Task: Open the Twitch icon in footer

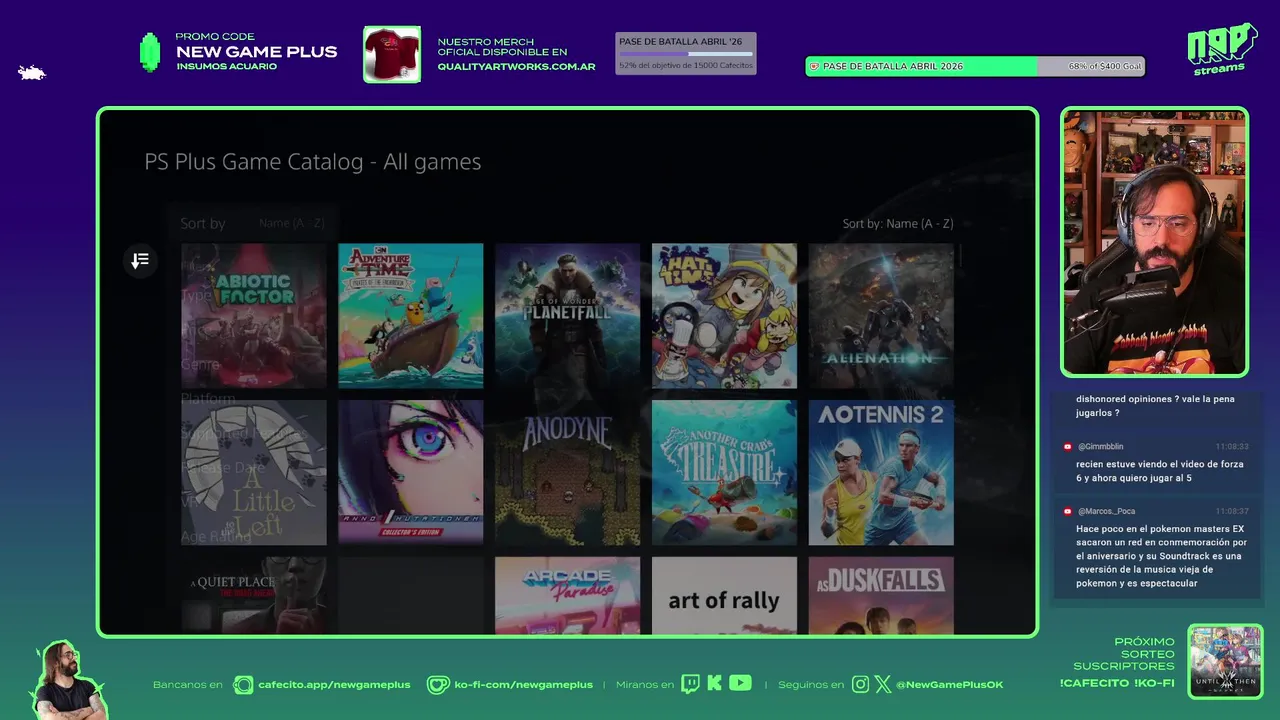Action: pos(690,684)
